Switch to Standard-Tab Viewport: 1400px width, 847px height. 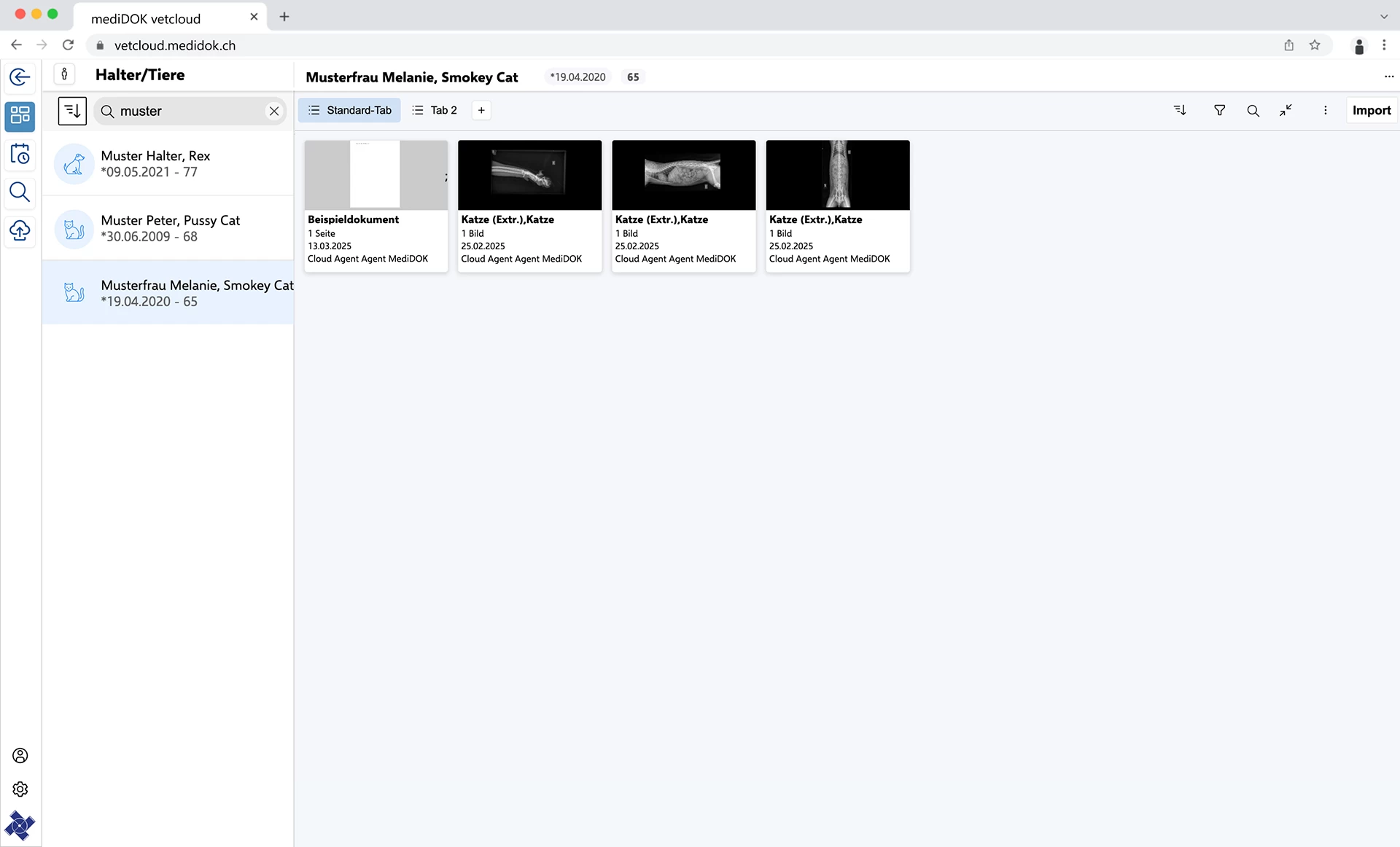[349, 110]
